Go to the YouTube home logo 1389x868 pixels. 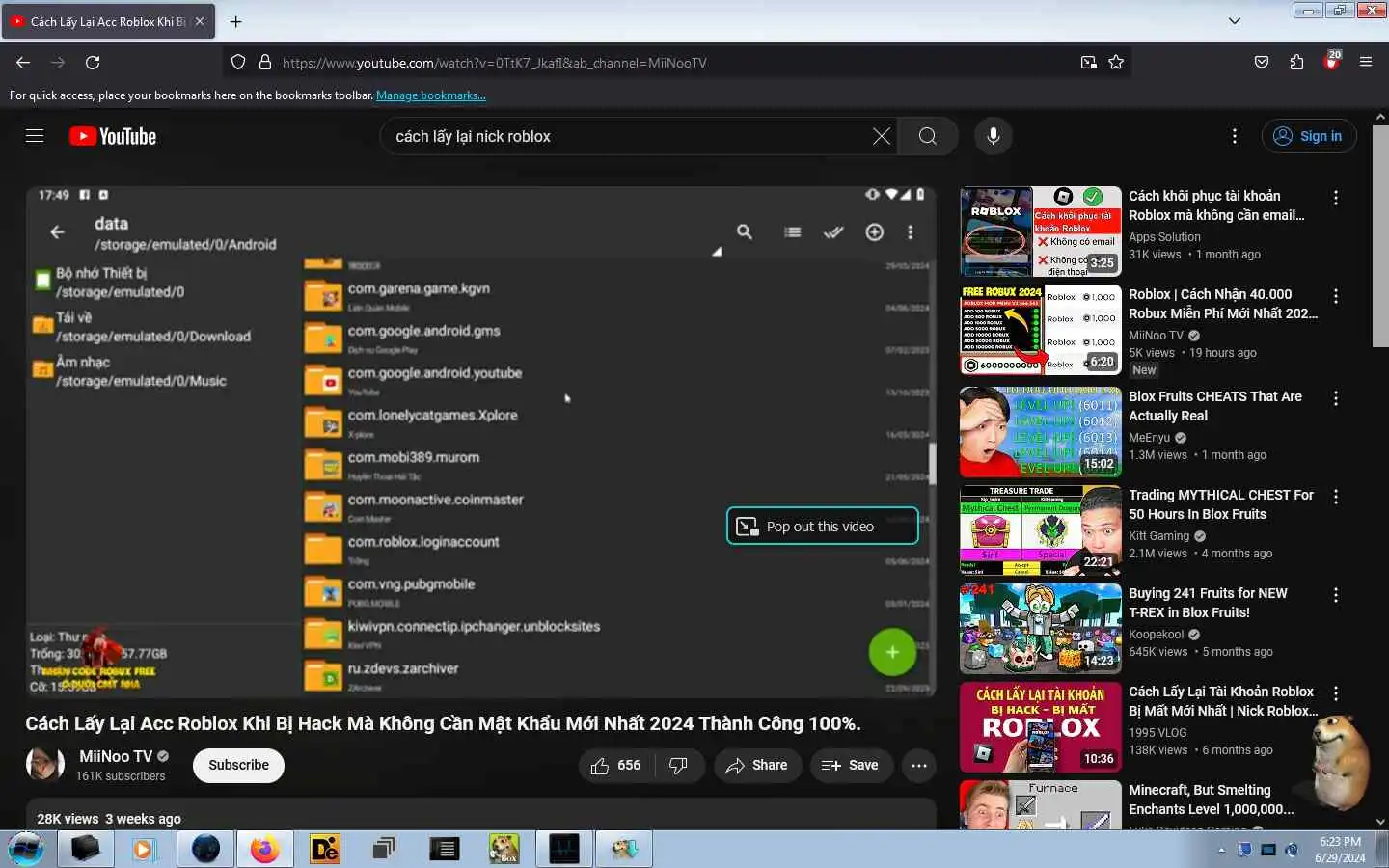(113, 136)
